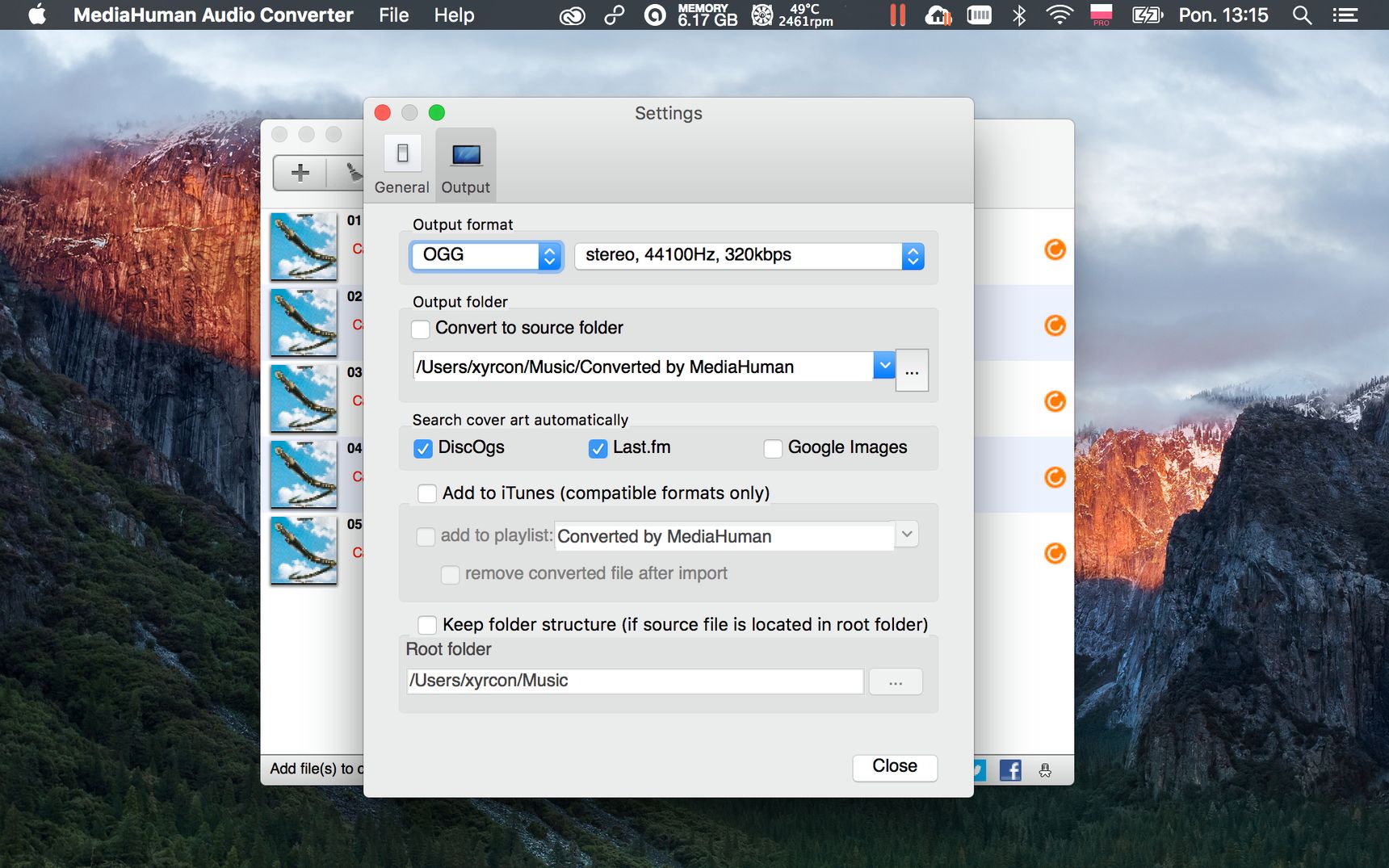Select track 05 thumbnail in file list

(304, 550)
